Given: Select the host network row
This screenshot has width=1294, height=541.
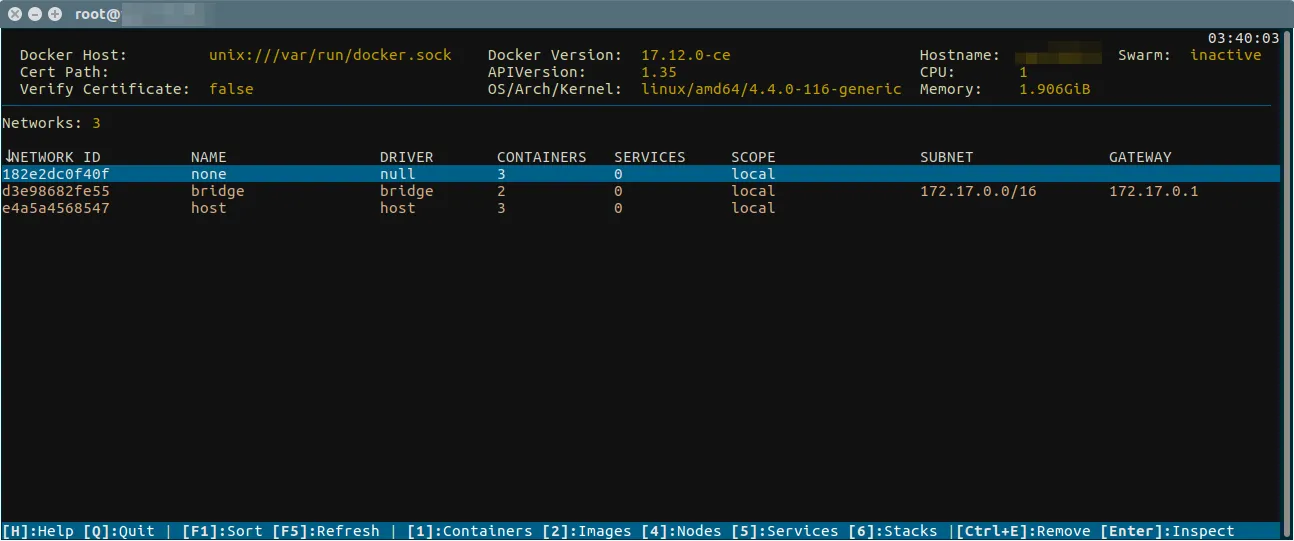Looking at the screenshot, I should [208, 208].
